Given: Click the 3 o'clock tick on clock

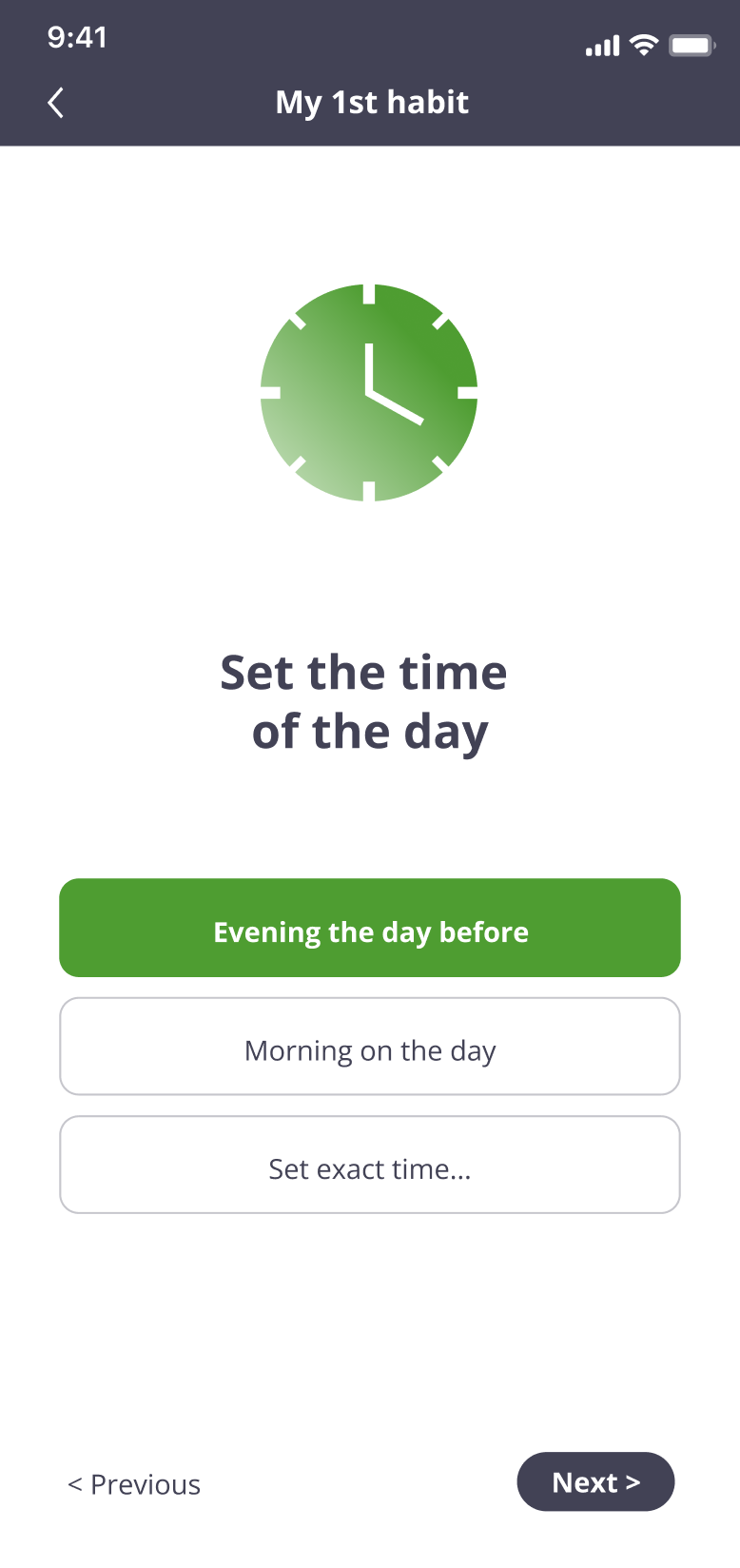Looking at the screenshot, I should (x=467, y=392).
